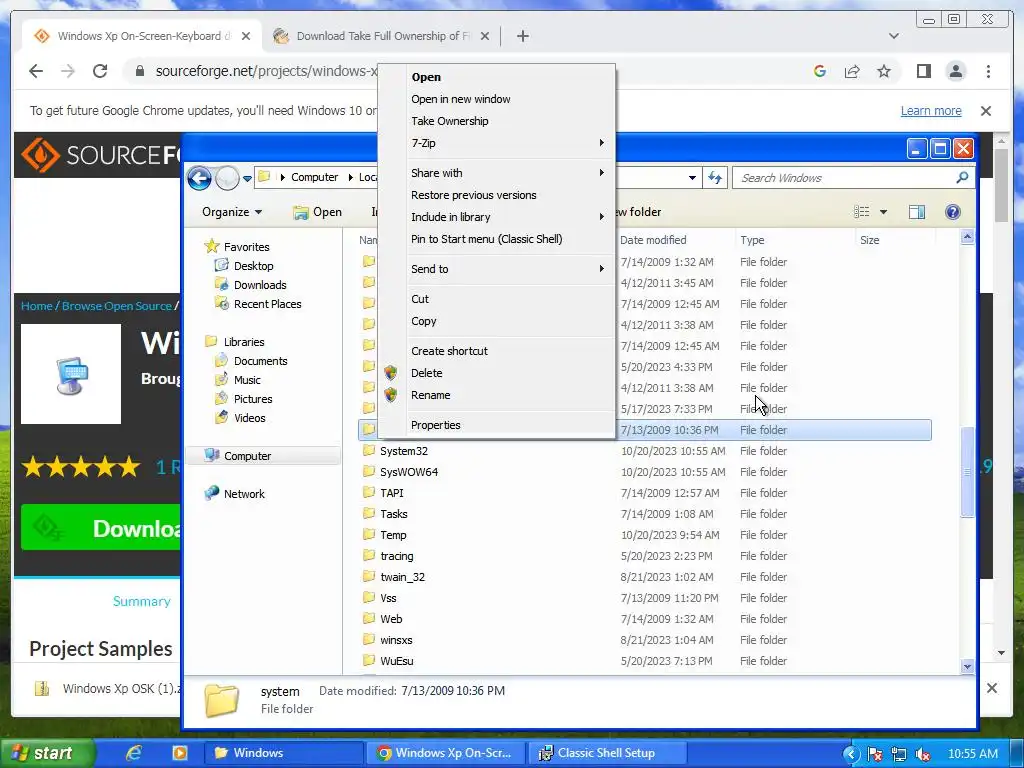This screenshot has height=768, width=1024.
Task: Click the red flag security tray icon
Action: (874, 754)
